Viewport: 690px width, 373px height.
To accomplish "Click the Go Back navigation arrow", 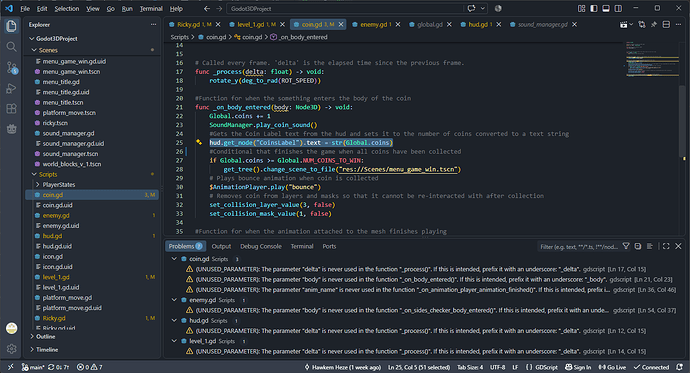I will point(207,8).
